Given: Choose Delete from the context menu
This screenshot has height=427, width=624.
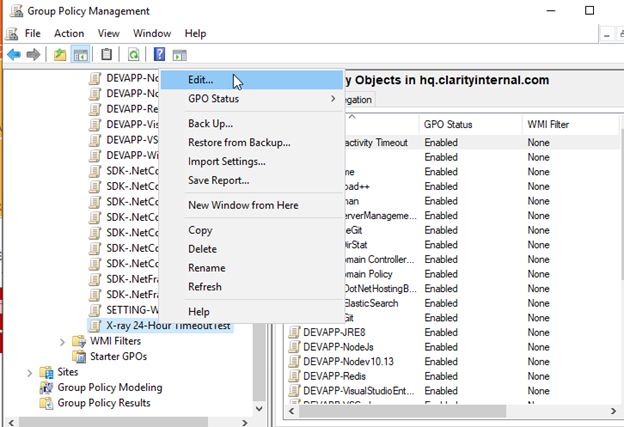Looking at the screenshot, I should click(x=252, y=249).
